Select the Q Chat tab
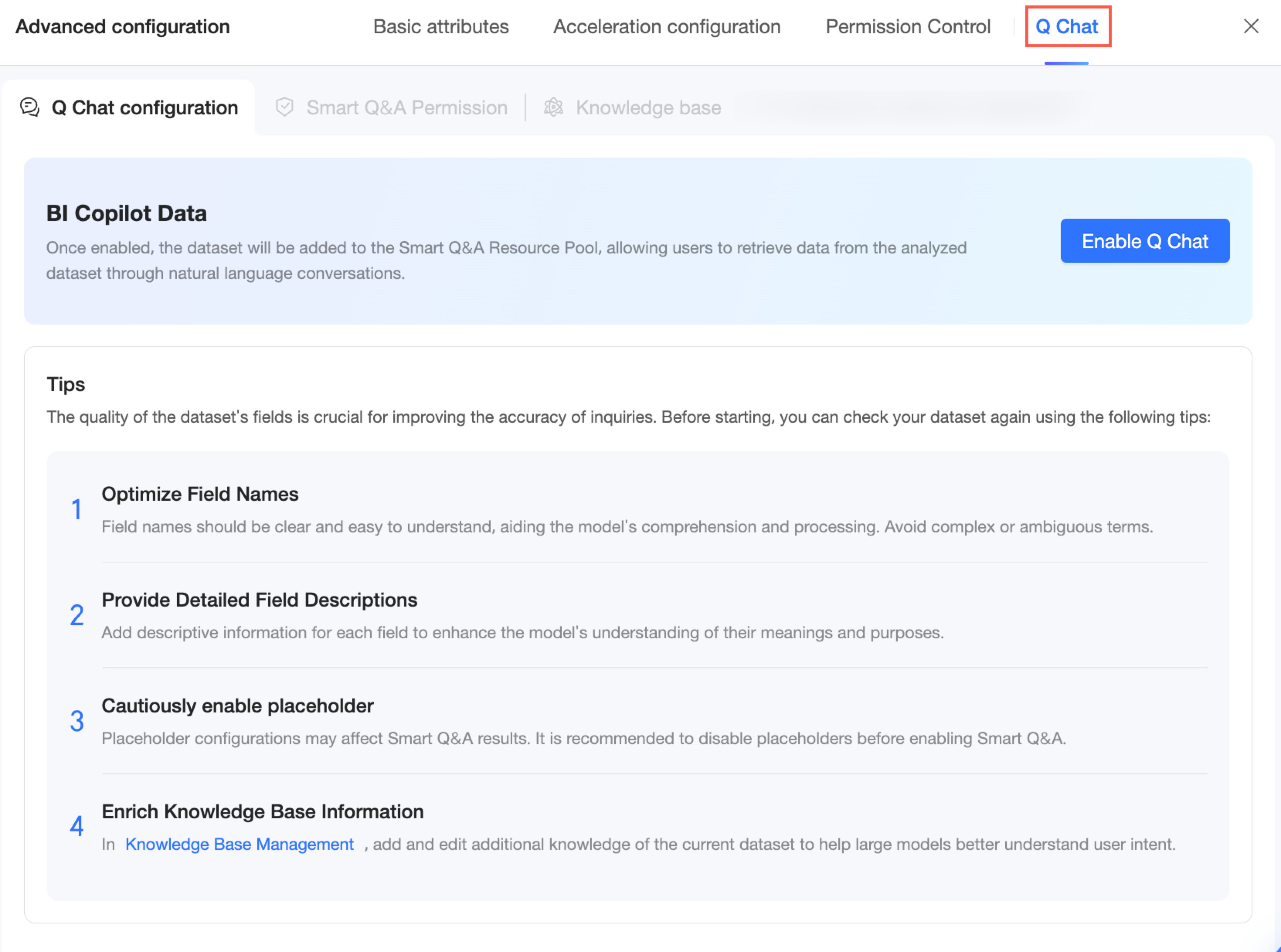The height and width of the screenshot is (952, 1281). (x=1067, y=27)
